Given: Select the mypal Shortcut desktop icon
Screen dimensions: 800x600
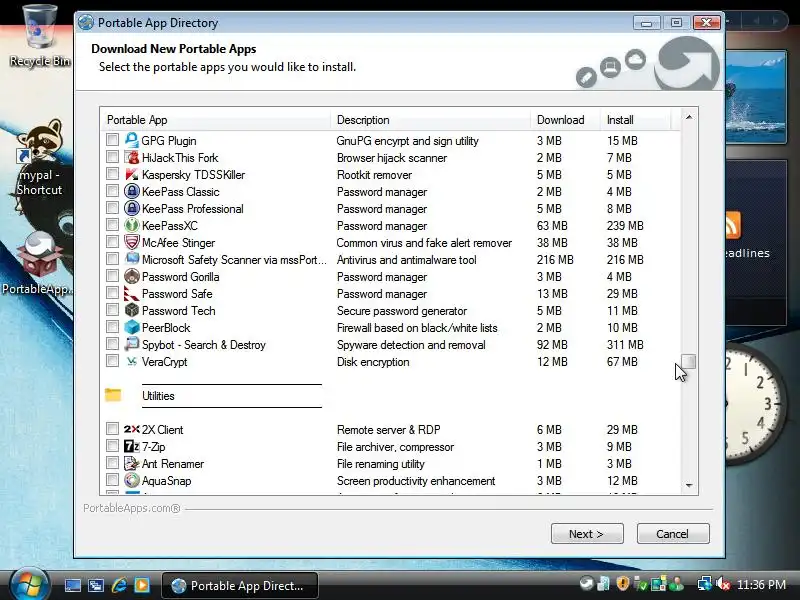Looking at the screenshot, I should (x=39, y=158).
